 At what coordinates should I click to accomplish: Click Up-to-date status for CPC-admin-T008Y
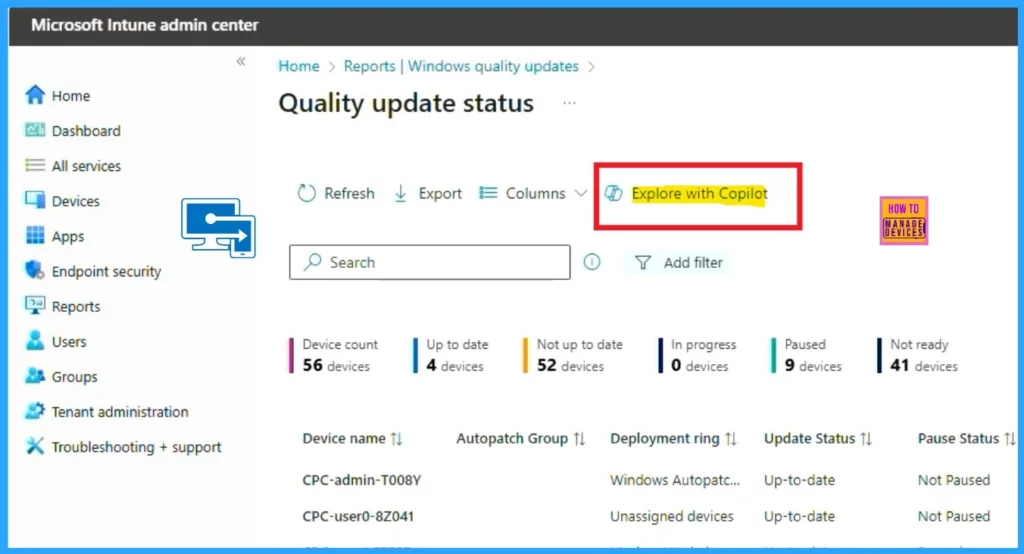tap(799, 480)
